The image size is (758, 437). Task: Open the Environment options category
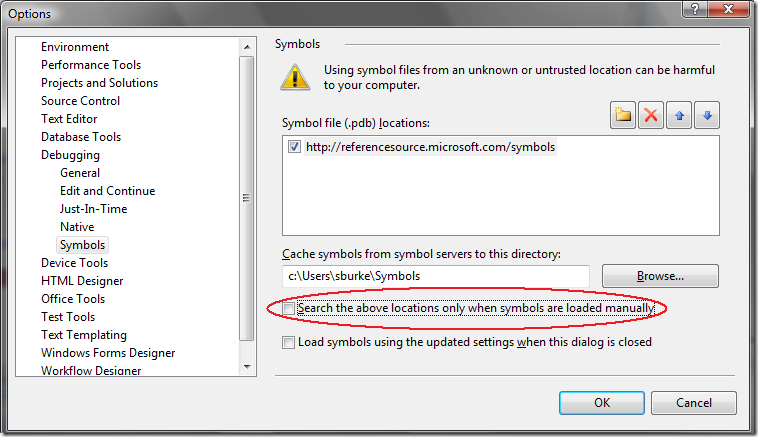75,47
